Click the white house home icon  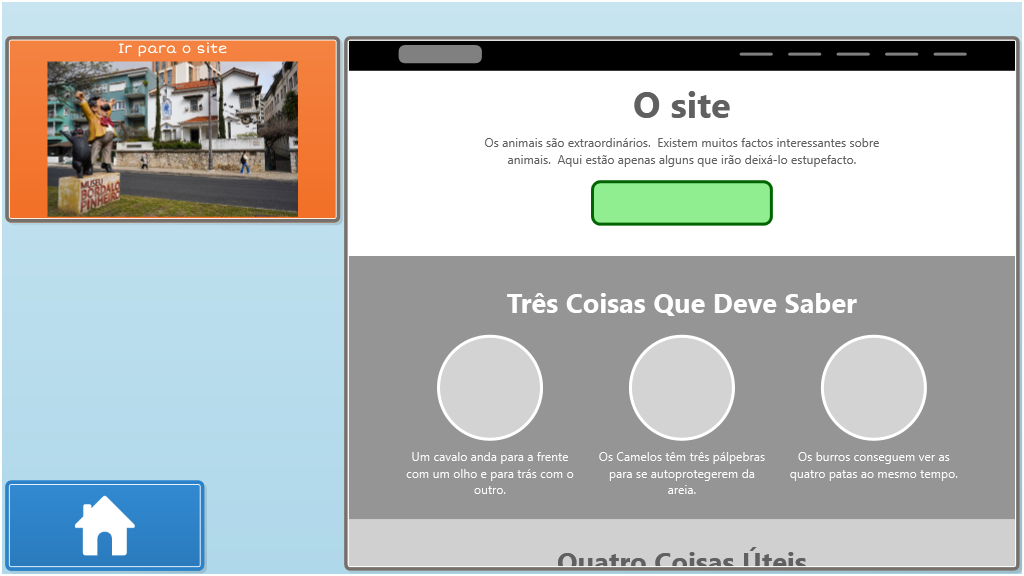click(x=105, y=526)
